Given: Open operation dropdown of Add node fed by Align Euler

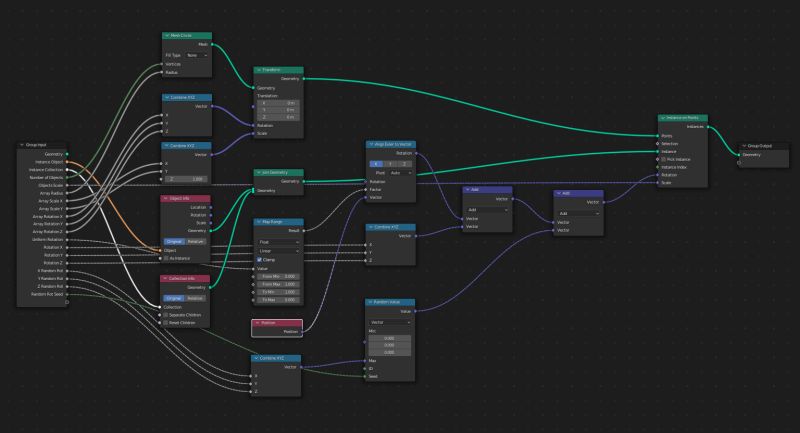Looking at the screenshot, I should pyautogui.click(x=487, y=210).
